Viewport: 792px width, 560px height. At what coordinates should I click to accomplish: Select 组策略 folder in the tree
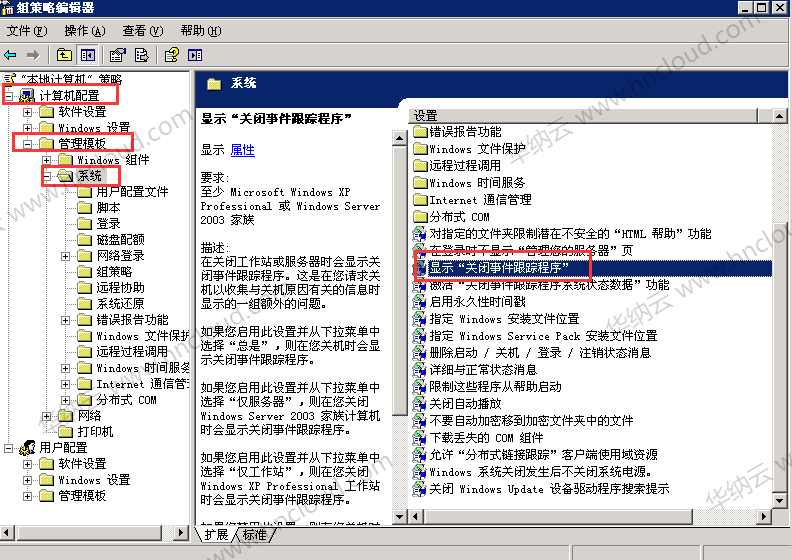(114, 272)
